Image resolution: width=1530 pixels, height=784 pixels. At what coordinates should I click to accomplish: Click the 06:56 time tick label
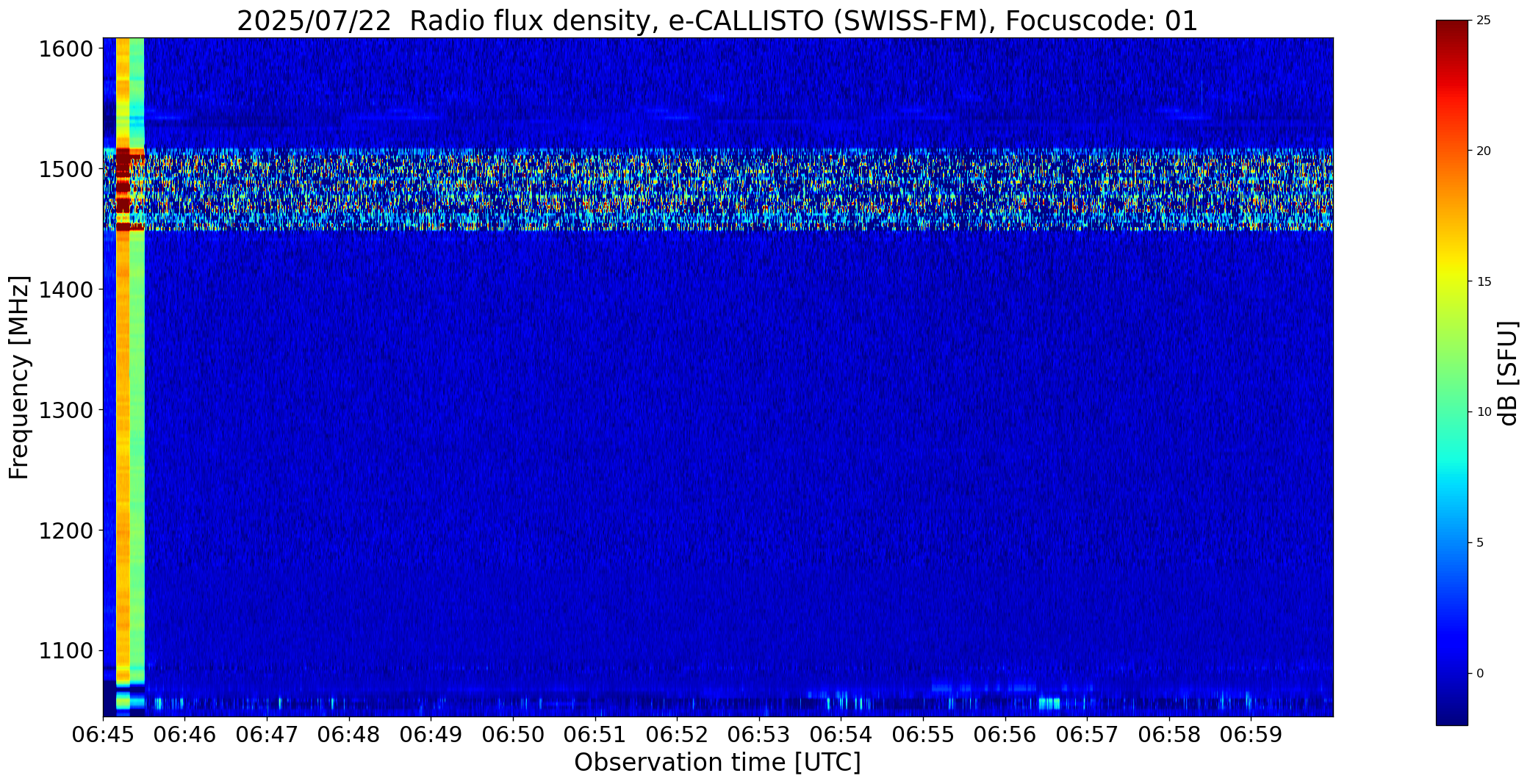point(1005,735)
